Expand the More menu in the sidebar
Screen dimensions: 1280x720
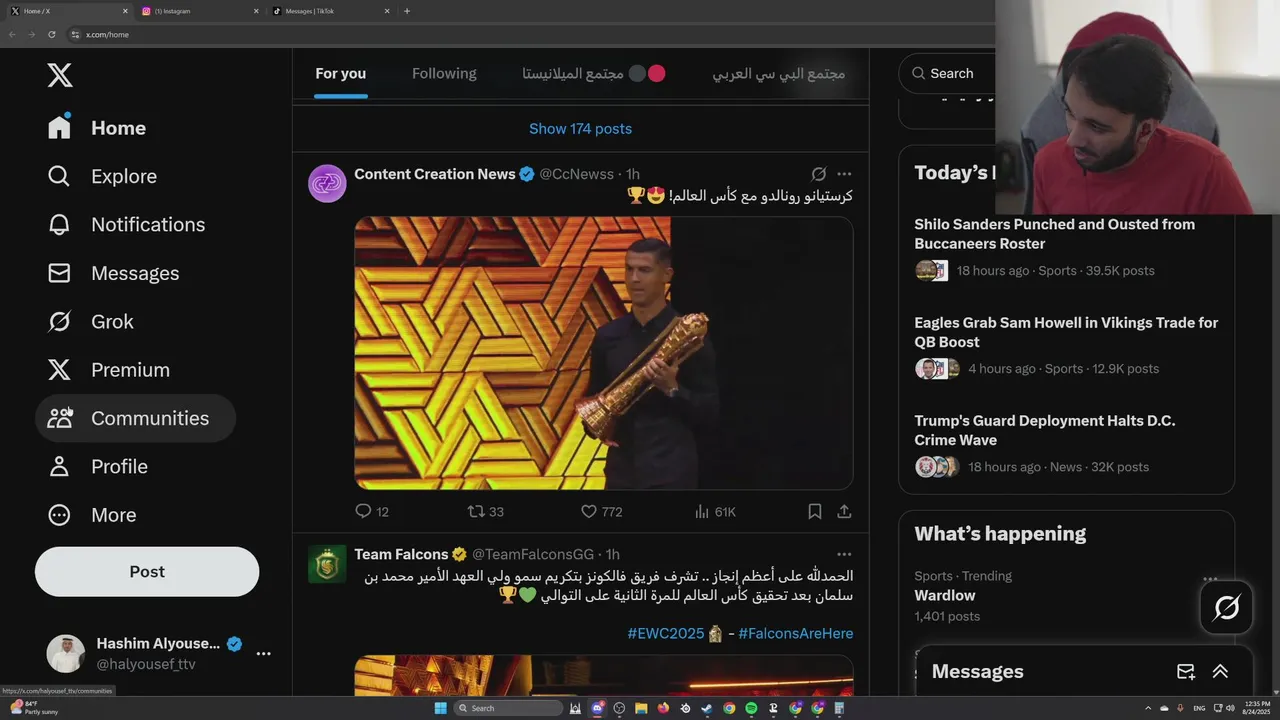pos(92,515)
